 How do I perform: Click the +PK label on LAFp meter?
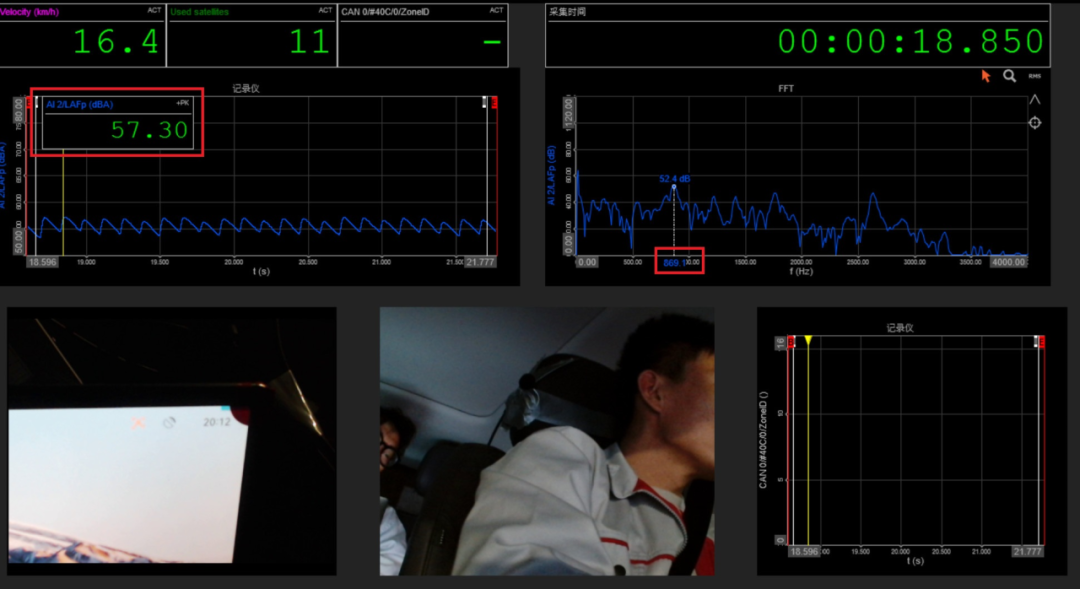183,103
